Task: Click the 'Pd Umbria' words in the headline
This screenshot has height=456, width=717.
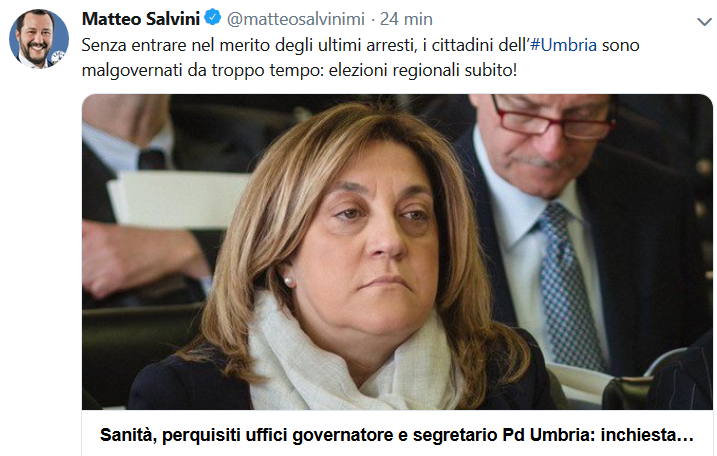Action: 549,435
